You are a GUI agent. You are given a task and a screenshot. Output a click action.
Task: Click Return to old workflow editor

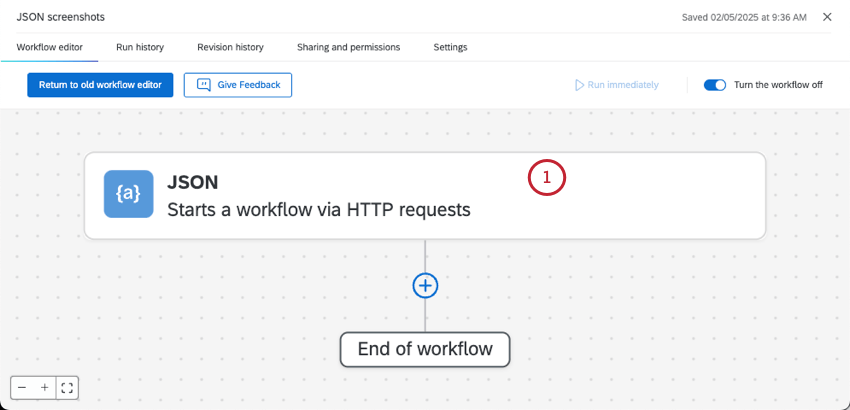pos(100,85)
